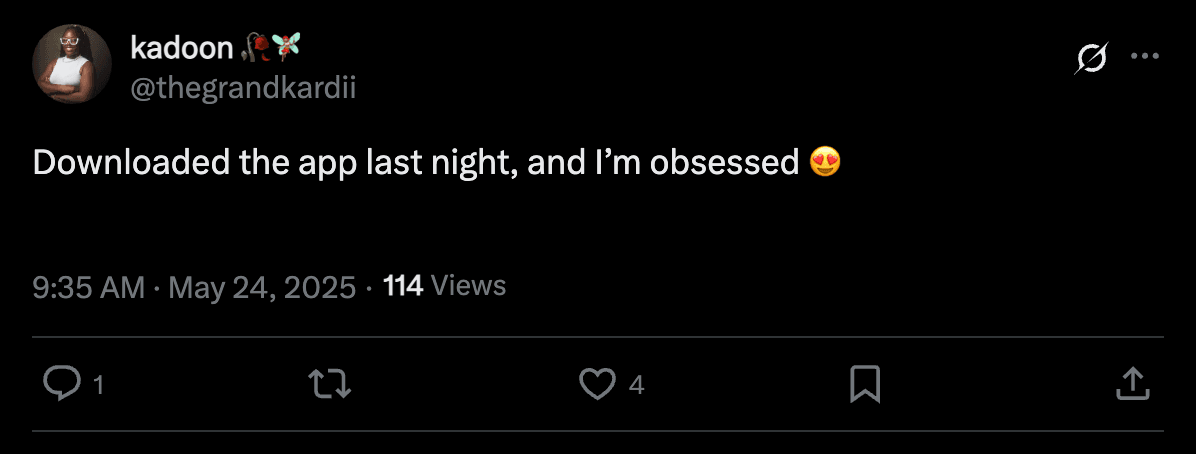1196x454 pixels.
Task: Open the three-dot more options menu
Action: click(x=1144, y=57)
